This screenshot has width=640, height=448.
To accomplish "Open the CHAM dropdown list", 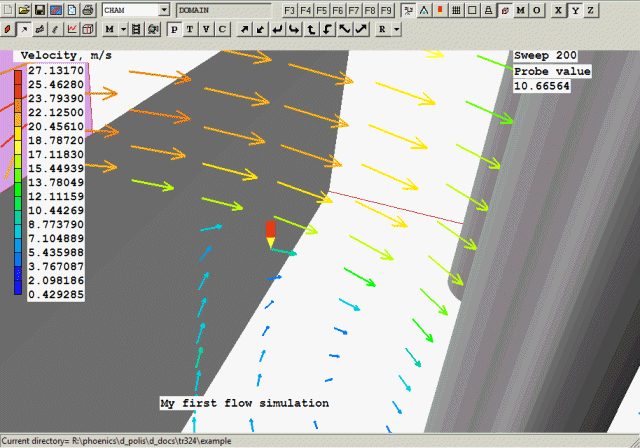I will click(163, 9).
